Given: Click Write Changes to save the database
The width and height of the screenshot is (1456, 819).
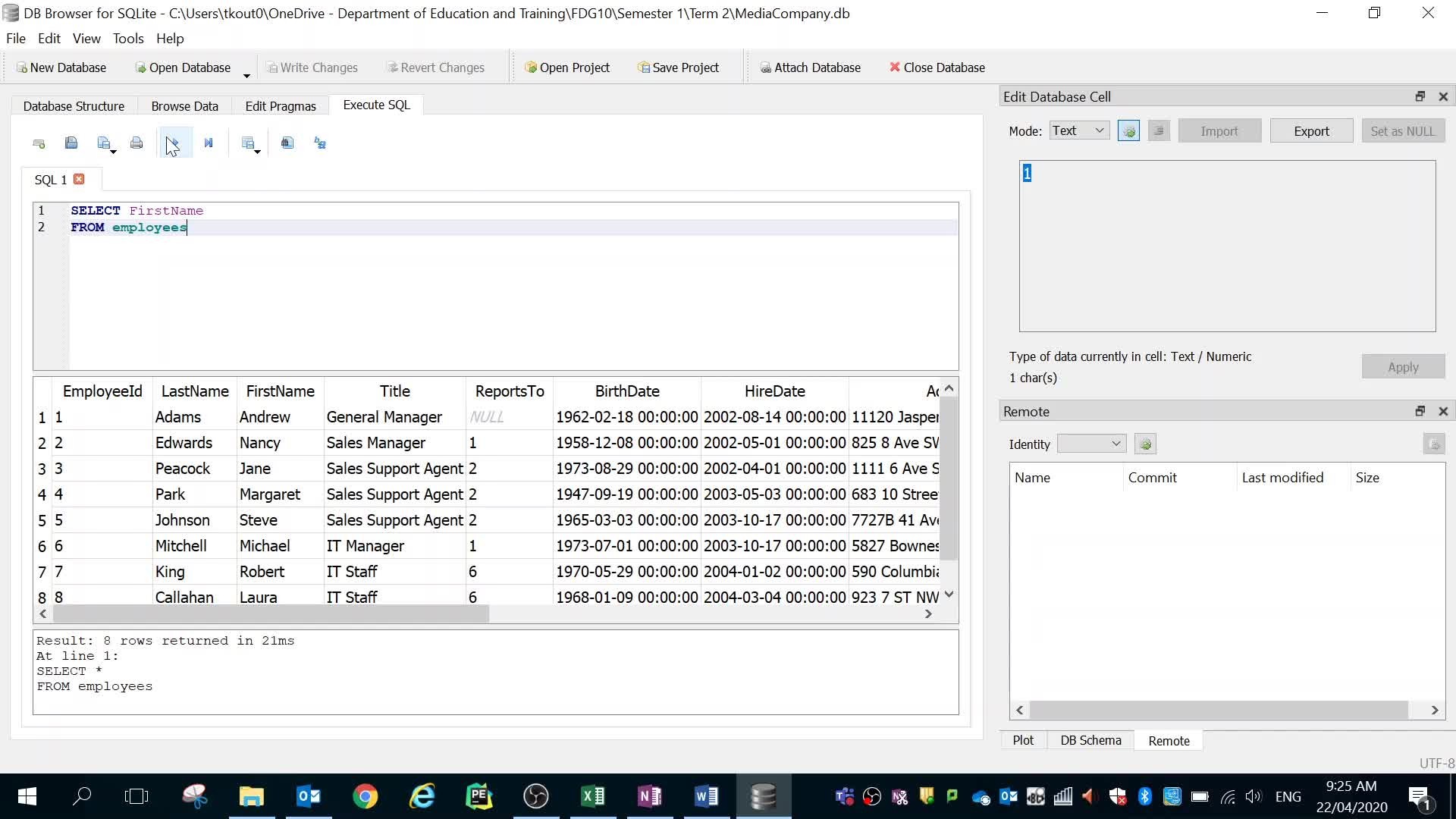Looking at the screenshot, I should pos(313,67).
